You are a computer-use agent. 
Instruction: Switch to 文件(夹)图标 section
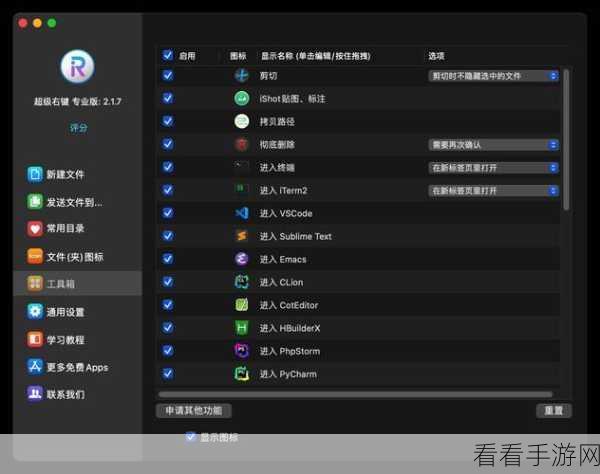click(78, 257)
